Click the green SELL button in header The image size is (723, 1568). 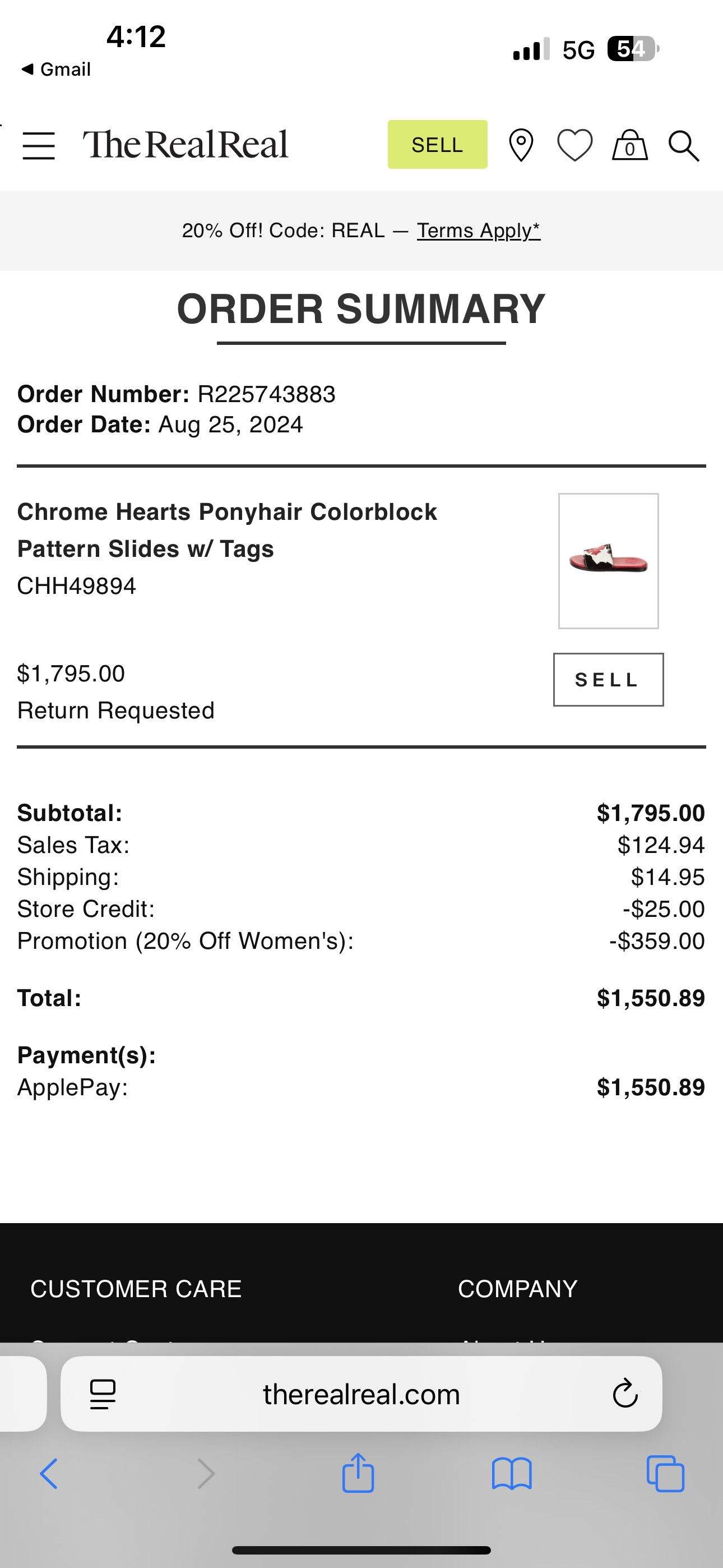(438, 144)
